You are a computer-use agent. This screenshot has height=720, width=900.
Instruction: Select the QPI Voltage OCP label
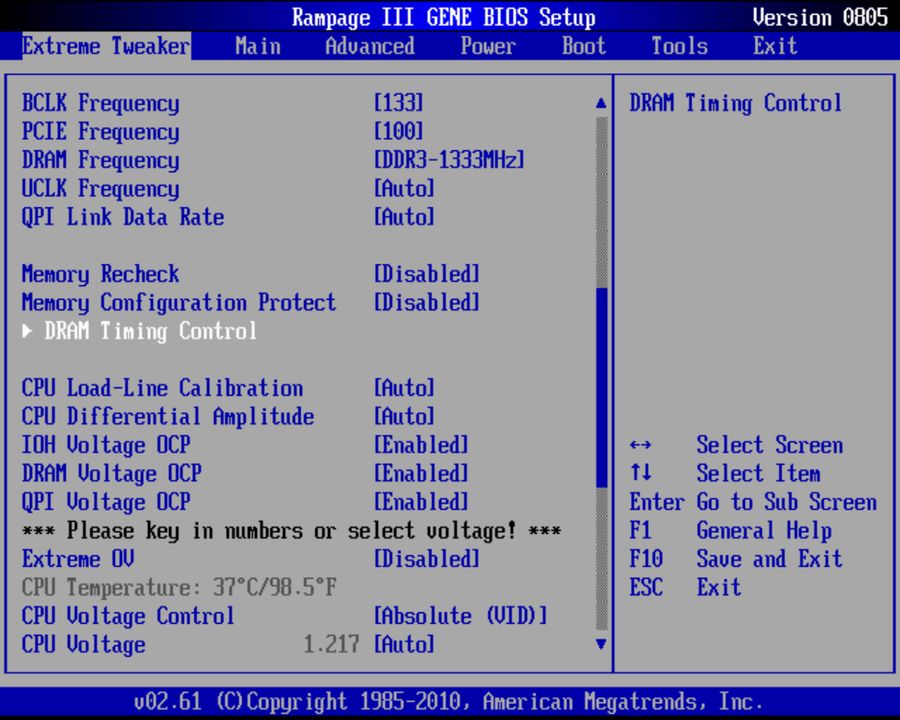[x=106, y=503]
